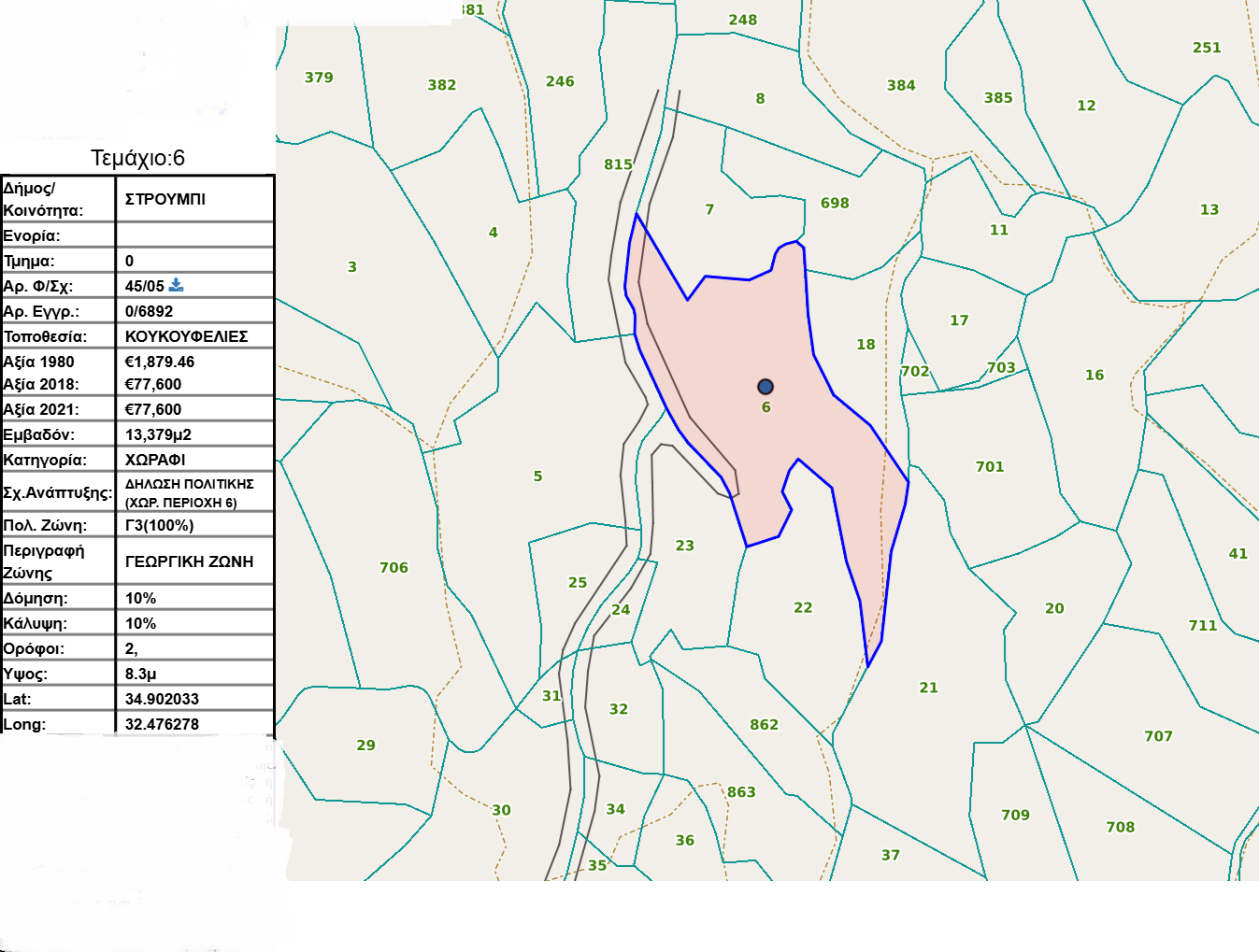
Task: Click parcel 21 on the map
Action: 928,688
